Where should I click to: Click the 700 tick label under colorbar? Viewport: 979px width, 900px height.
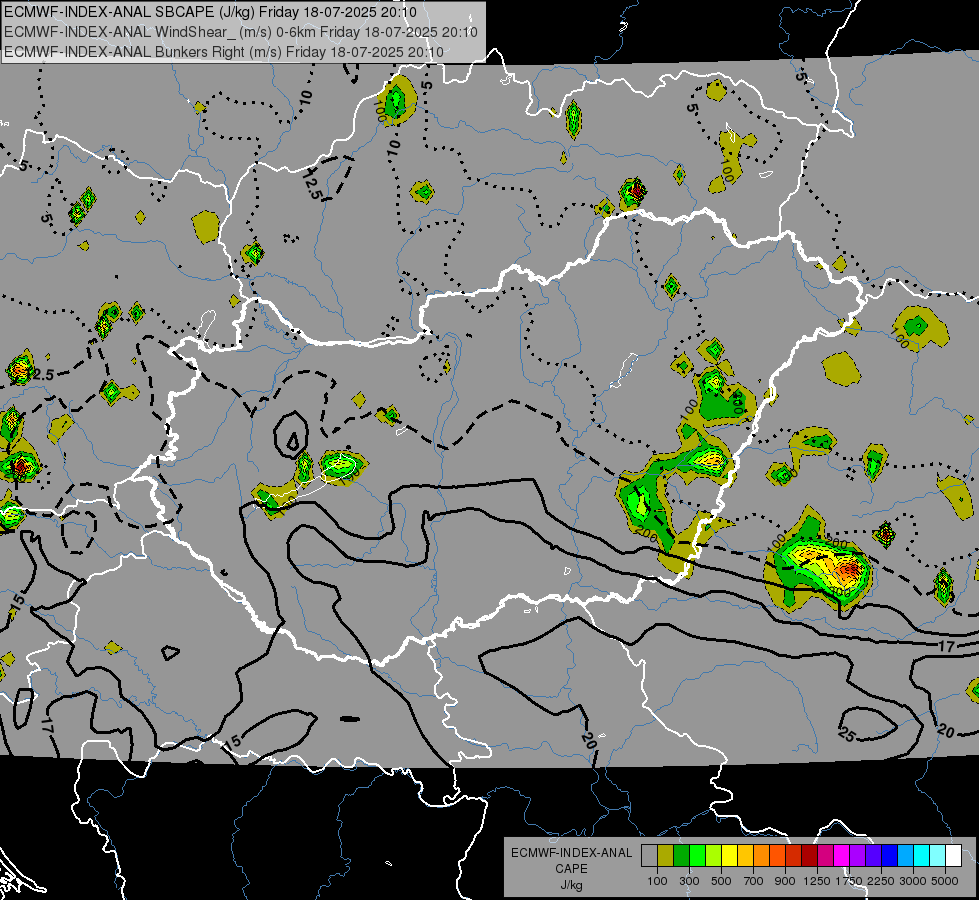point(754,881)
